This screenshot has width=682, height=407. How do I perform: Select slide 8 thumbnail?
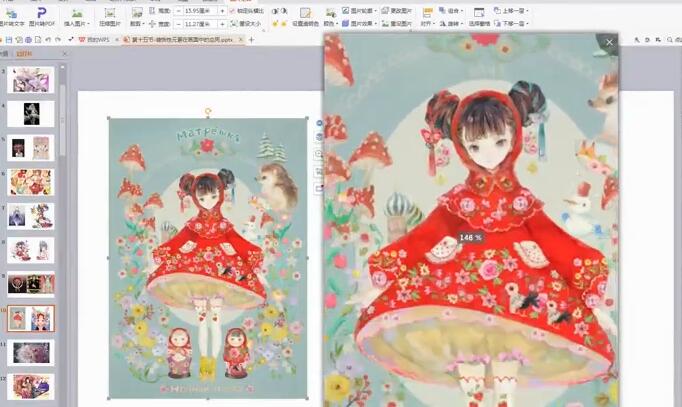click(x=30, y=250)
